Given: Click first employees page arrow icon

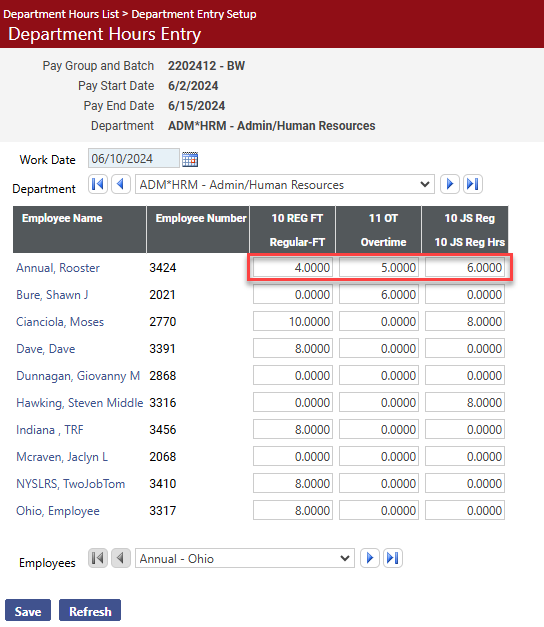Looking at the screenshot, I should pos(98,558).
